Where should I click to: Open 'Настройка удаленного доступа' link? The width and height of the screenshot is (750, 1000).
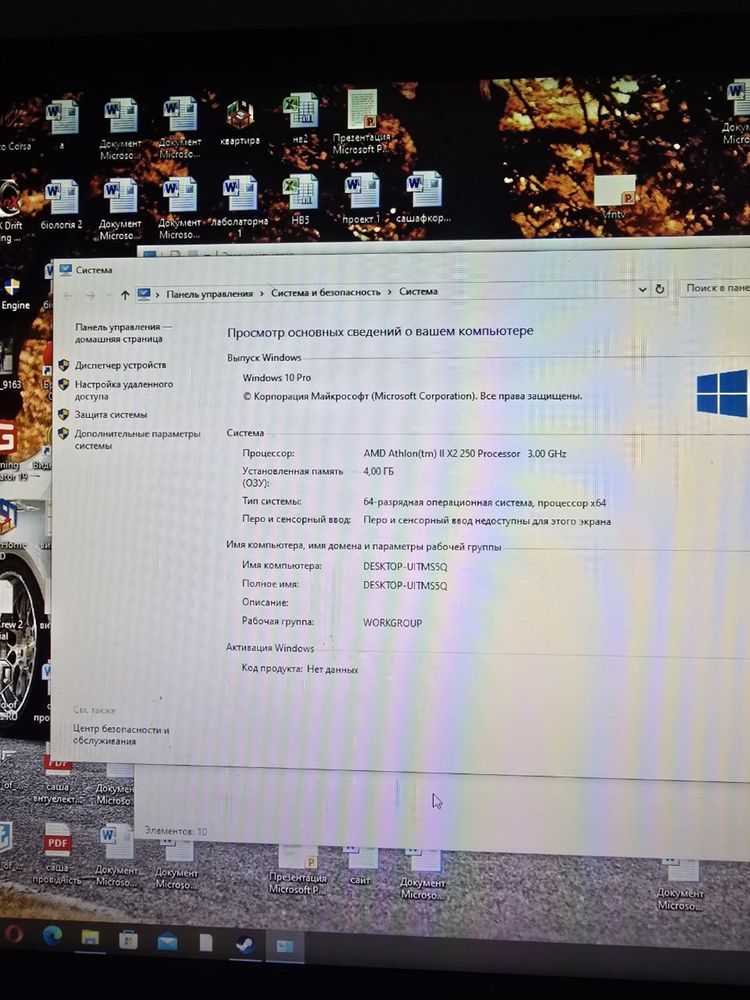pyautogui.click(x=124, y=390)
